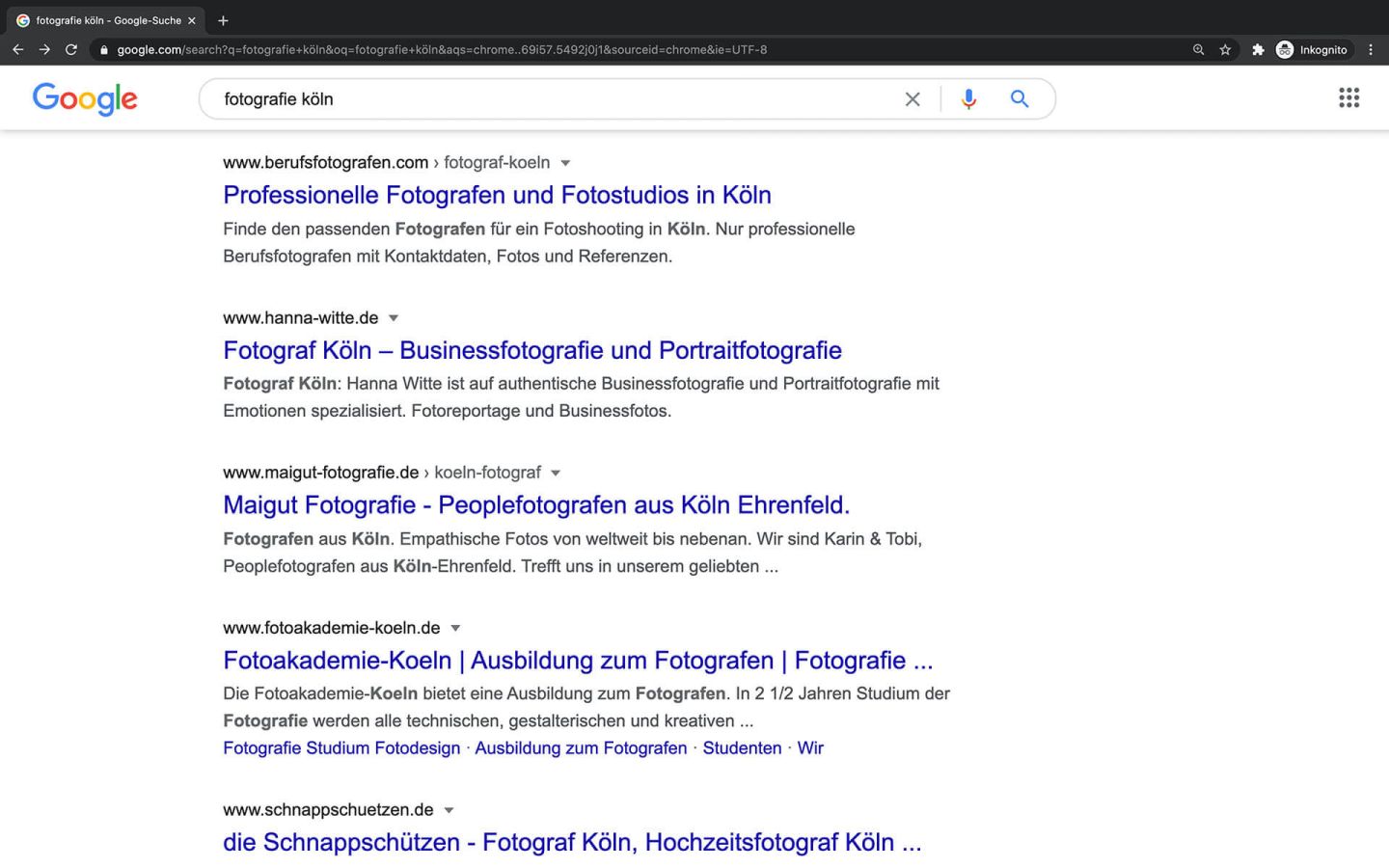
Task: Open Professionelle Fotografen und Fotostudios in Köln
Action: click(497, 195)
